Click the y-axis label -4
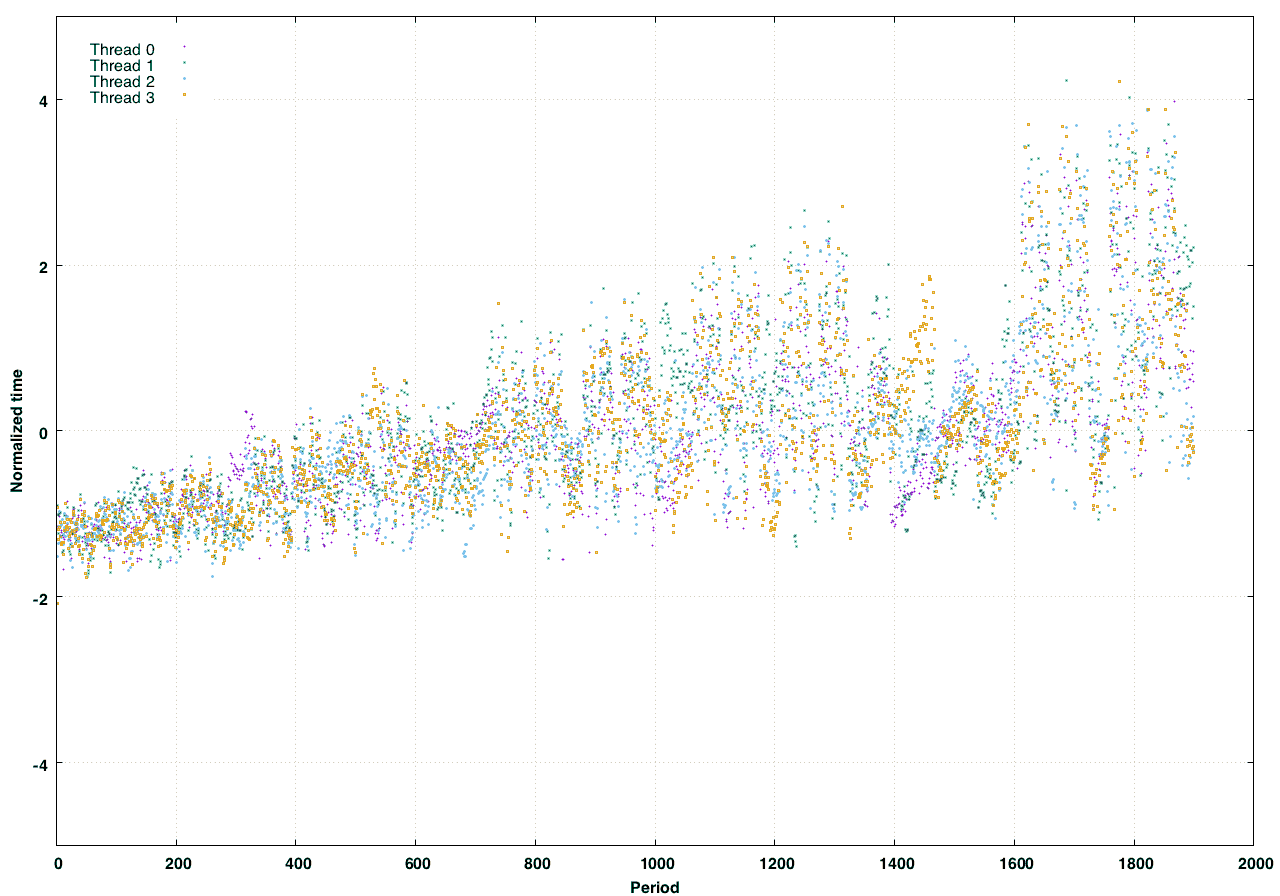Image resolution: width=1280 pixels, height=896 pixels. click(x=42, y=763)
